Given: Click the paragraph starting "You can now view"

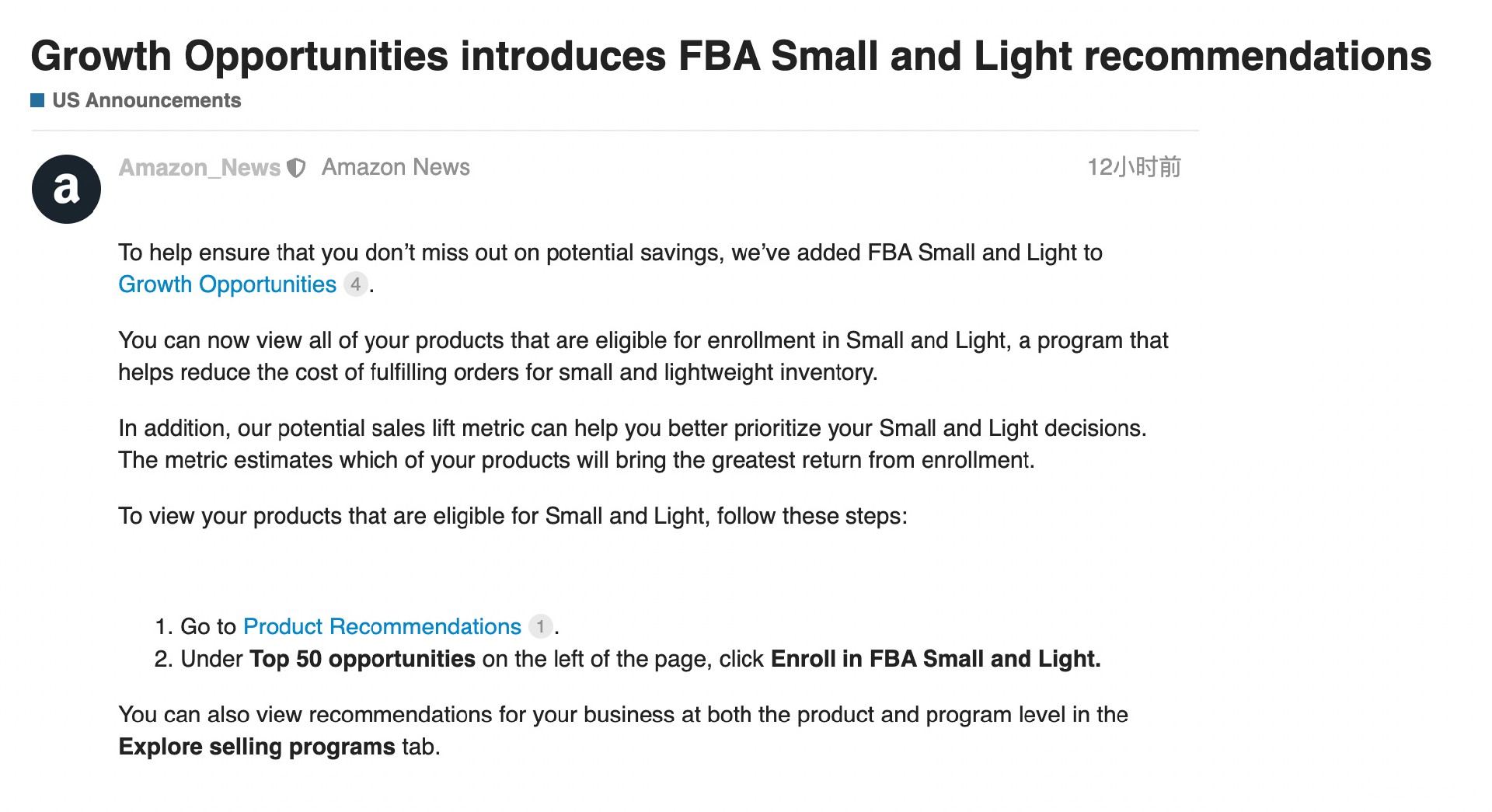Looking at the screenshot, I should pos(643,356).
